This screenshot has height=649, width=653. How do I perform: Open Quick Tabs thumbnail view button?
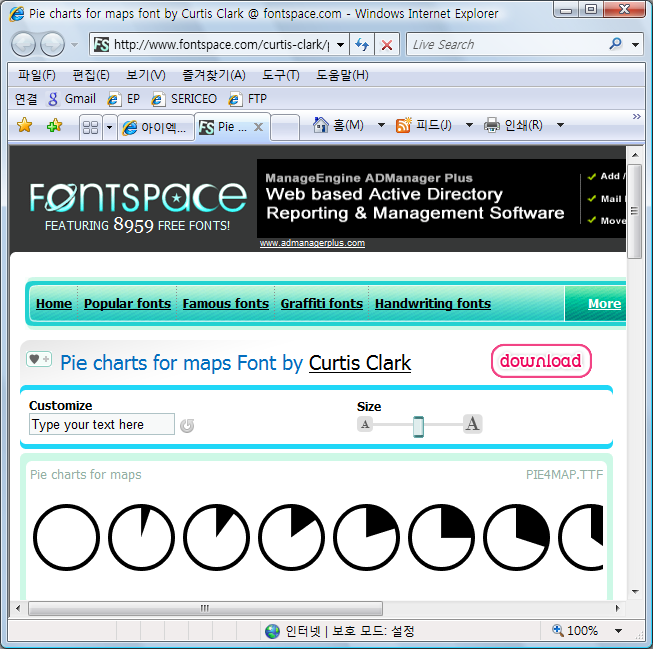(x=90, y=127)
